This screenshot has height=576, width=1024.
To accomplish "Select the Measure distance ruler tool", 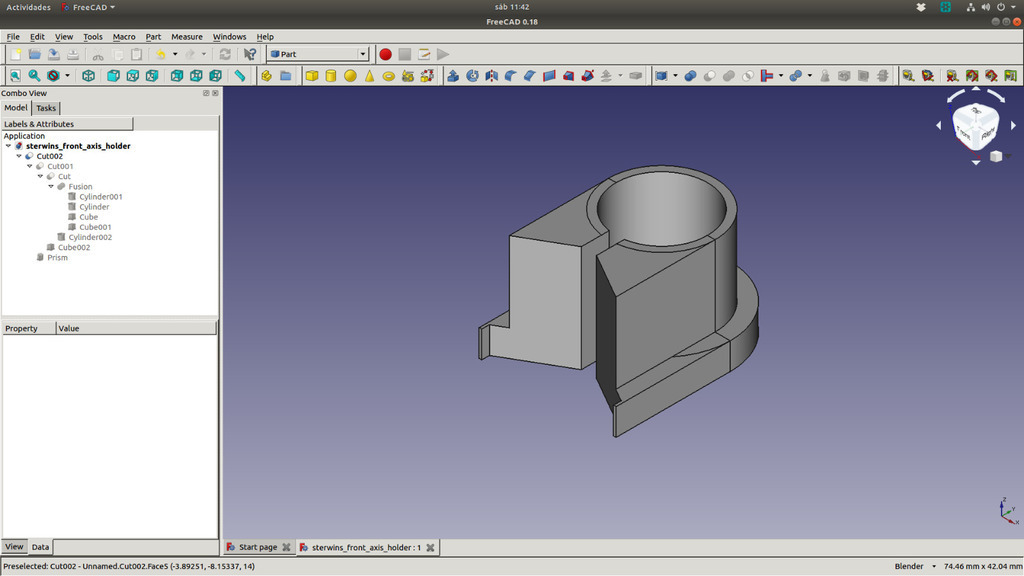I will click(240, 76).
